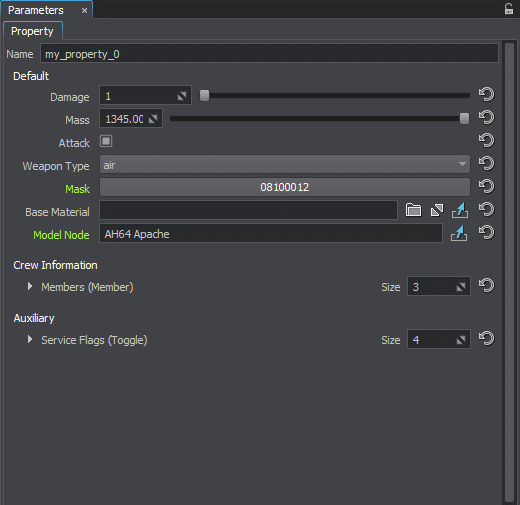Reset the Mask value
This screenshot has height=505, width=520.
(486, 186)
